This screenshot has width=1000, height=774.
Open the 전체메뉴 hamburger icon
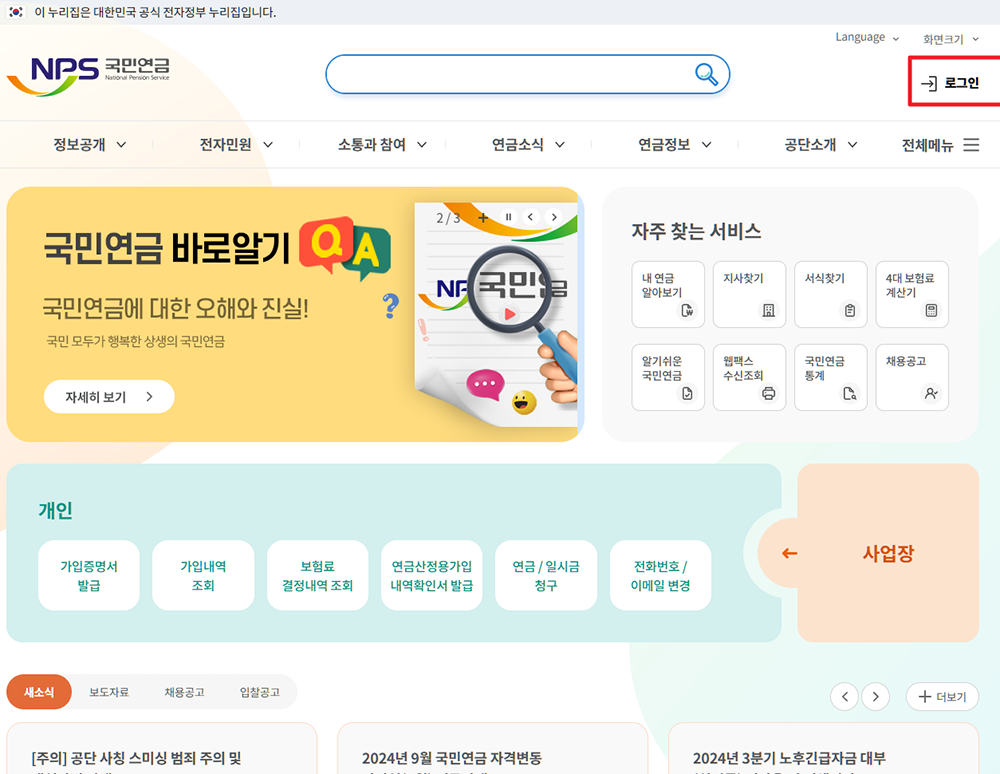click(970, 143)
